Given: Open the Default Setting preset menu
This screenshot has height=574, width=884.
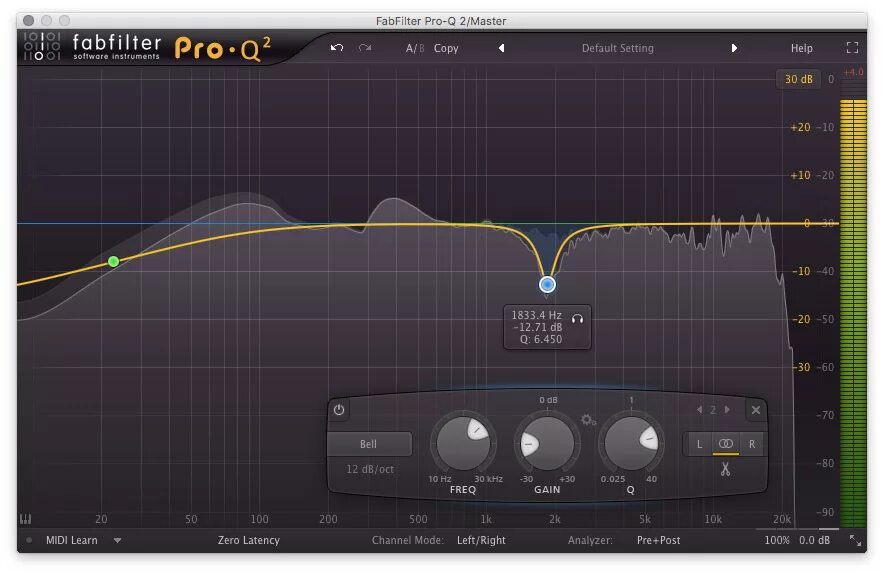Looking at the screenshot, I should (x=617, y=48).
